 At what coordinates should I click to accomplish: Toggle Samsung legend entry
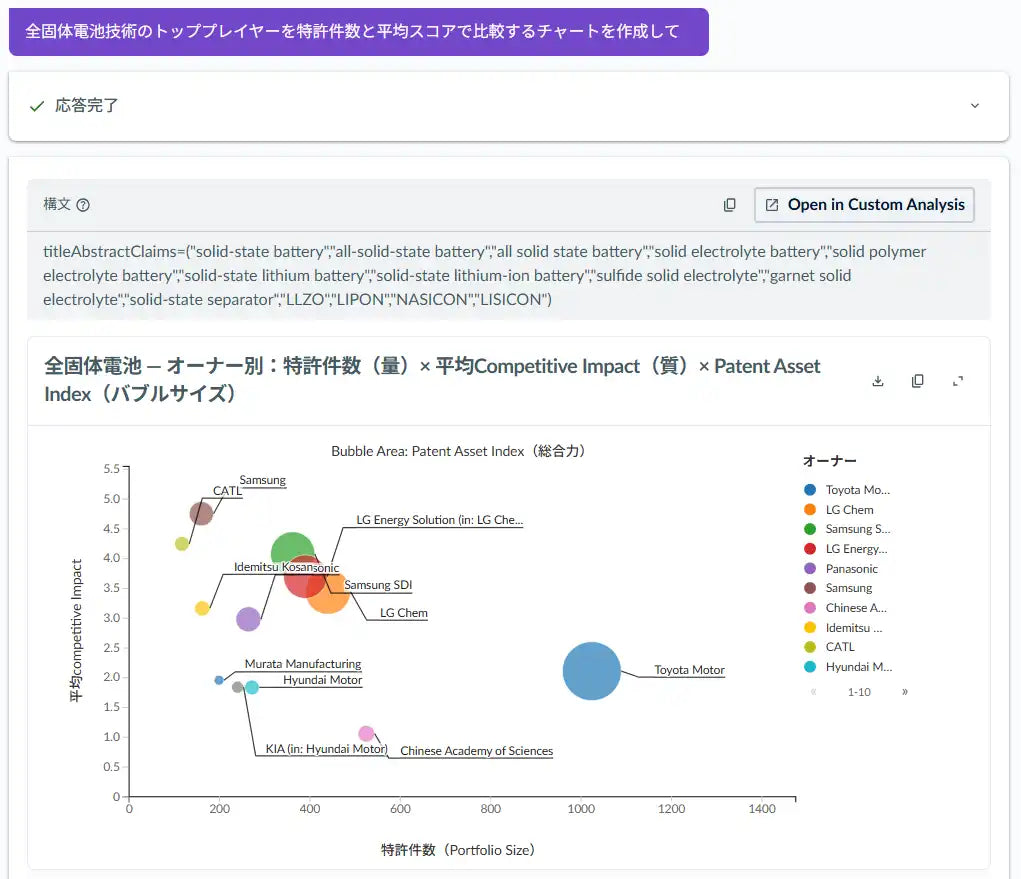click(x=838, y=588)
